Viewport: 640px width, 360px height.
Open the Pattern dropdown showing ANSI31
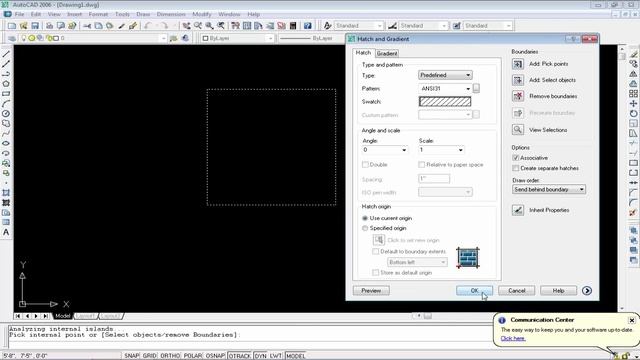[x=445, y=89]
